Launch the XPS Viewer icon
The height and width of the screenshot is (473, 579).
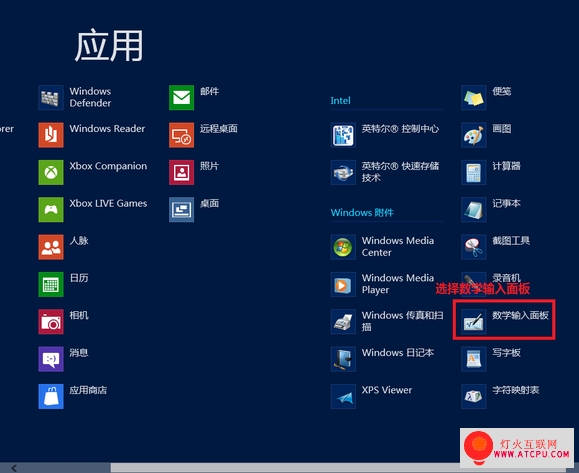(343, 396)
